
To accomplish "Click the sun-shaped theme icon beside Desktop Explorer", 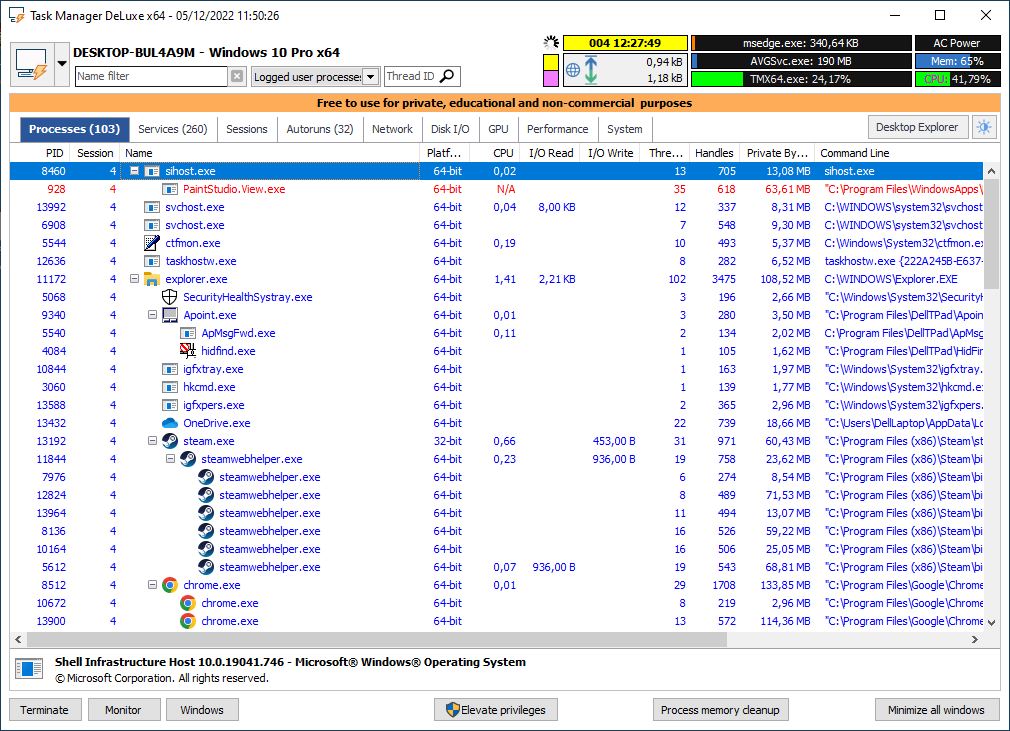I will pyautogui.click(x=984, y=128).
